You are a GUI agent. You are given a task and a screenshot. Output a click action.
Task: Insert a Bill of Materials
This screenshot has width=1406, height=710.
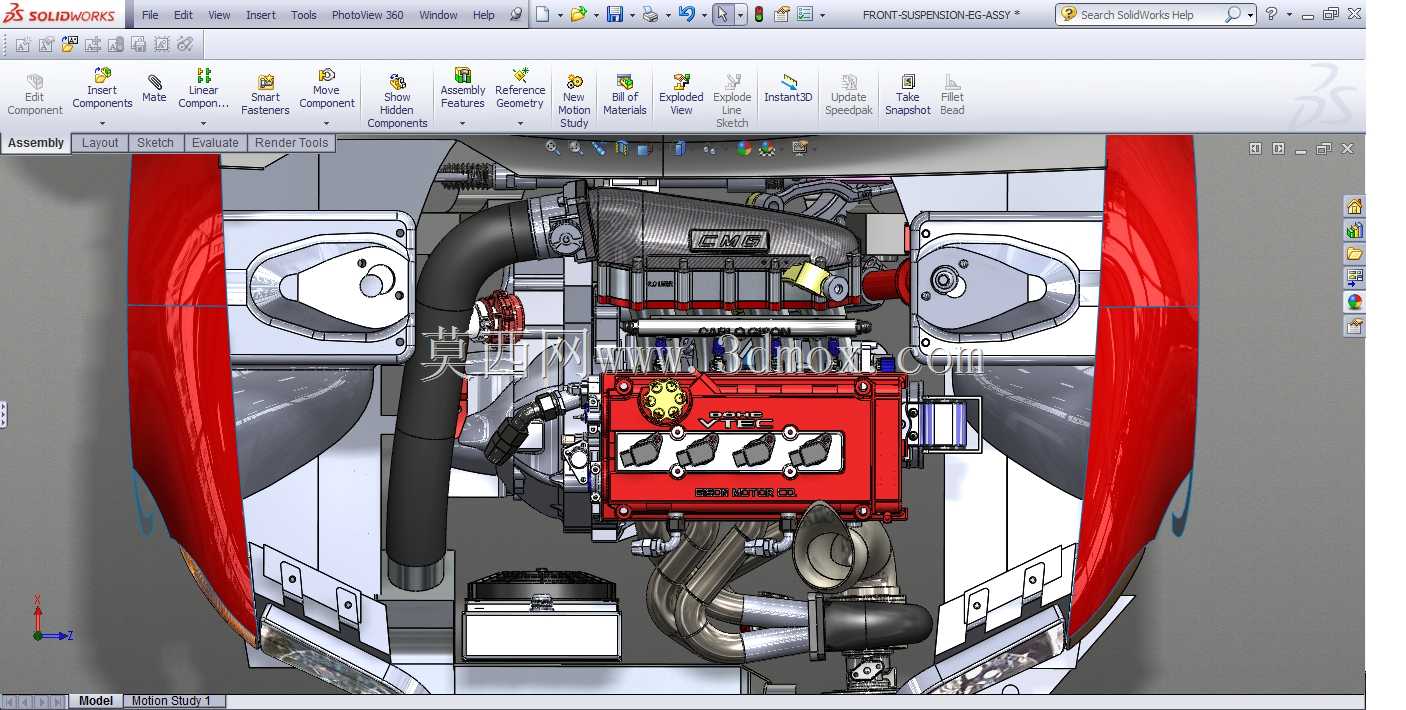625,95
